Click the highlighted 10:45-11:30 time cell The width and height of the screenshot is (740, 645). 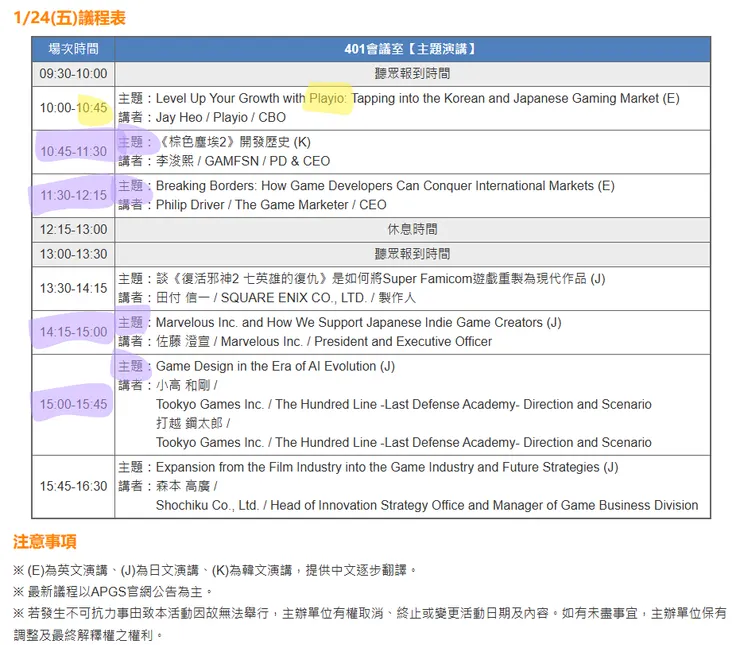73,151
